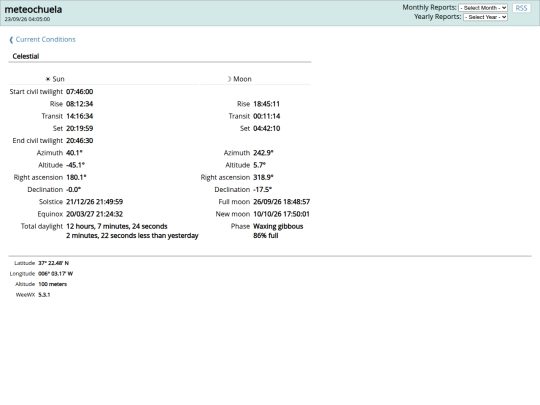Select start civil twilight time 07:46:00

80,92
